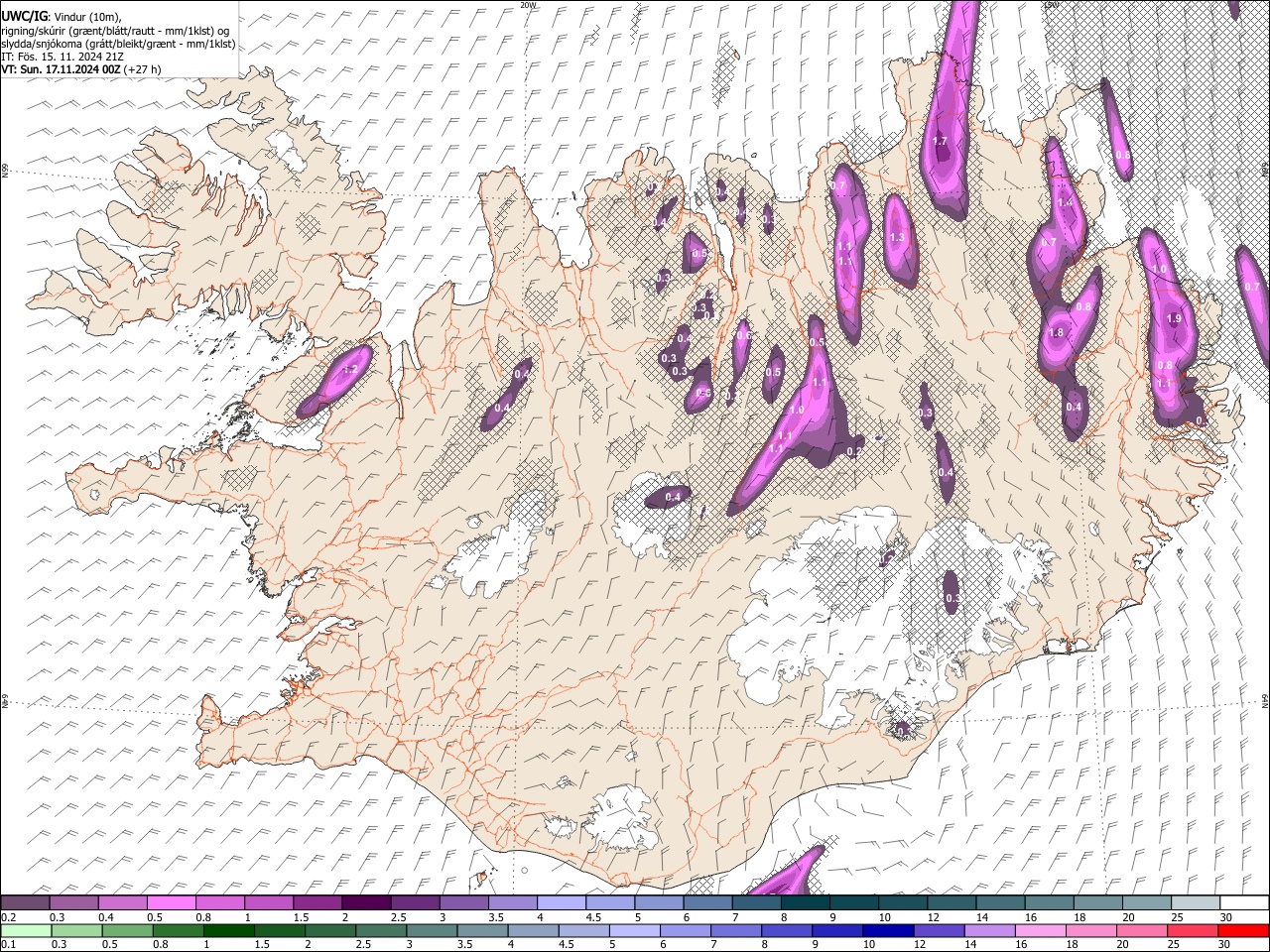Select the light blue 4 swatch in the upper legend
1270x952 pixels.
click(x=561, y=903)
